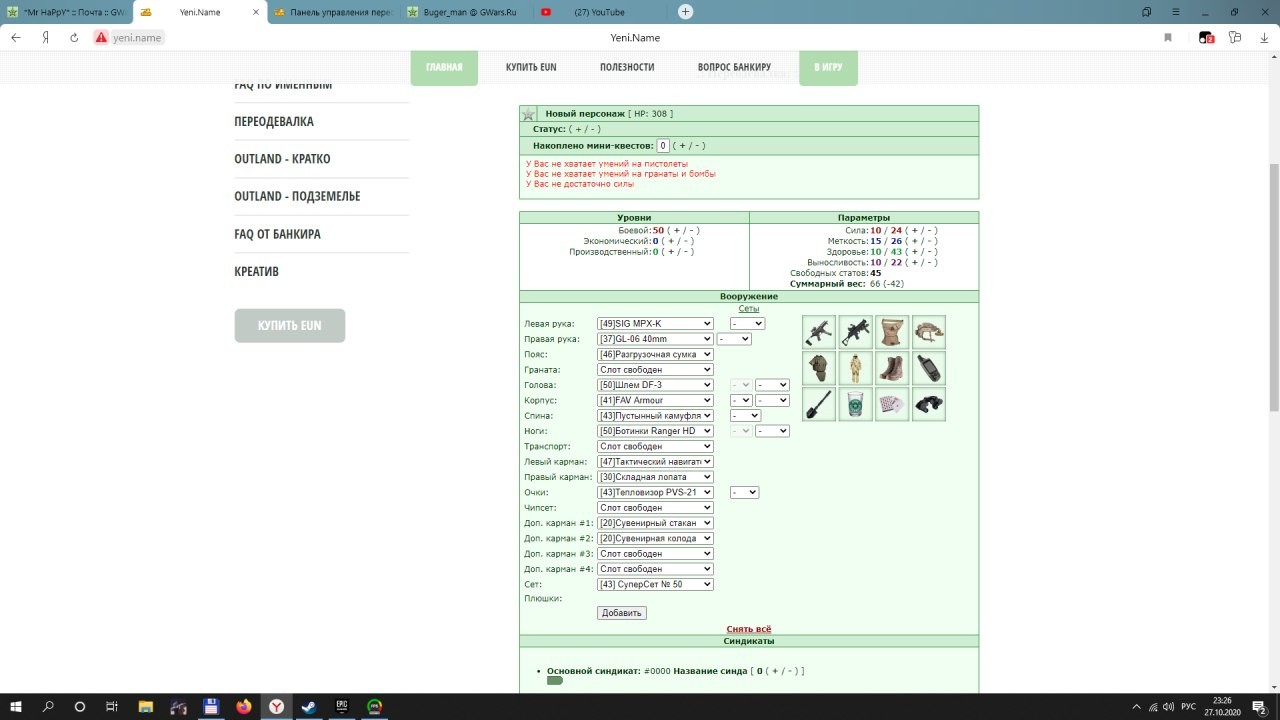Click the mini-quests count input field

pos(663,146)
